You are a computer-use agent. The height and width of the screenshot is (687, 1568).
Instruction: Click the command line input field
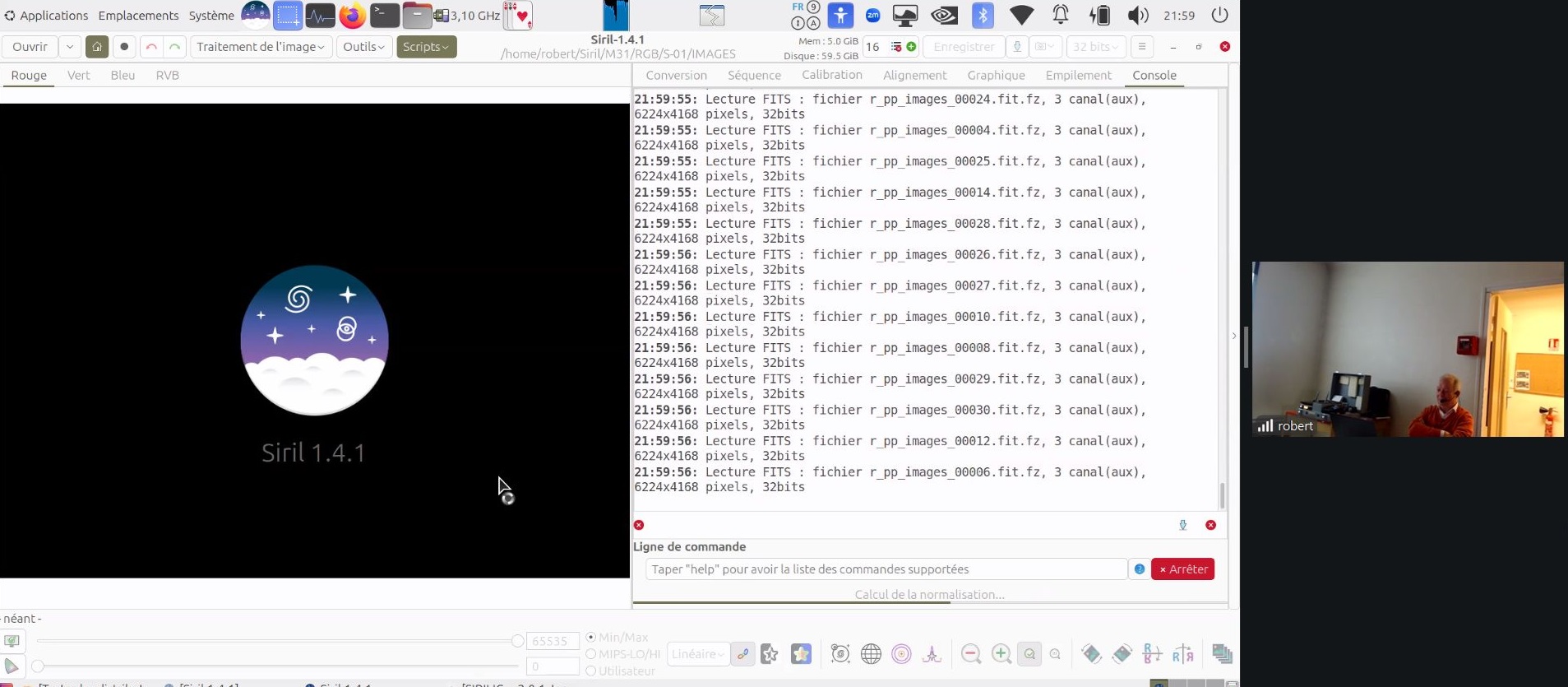pos(886,569)
